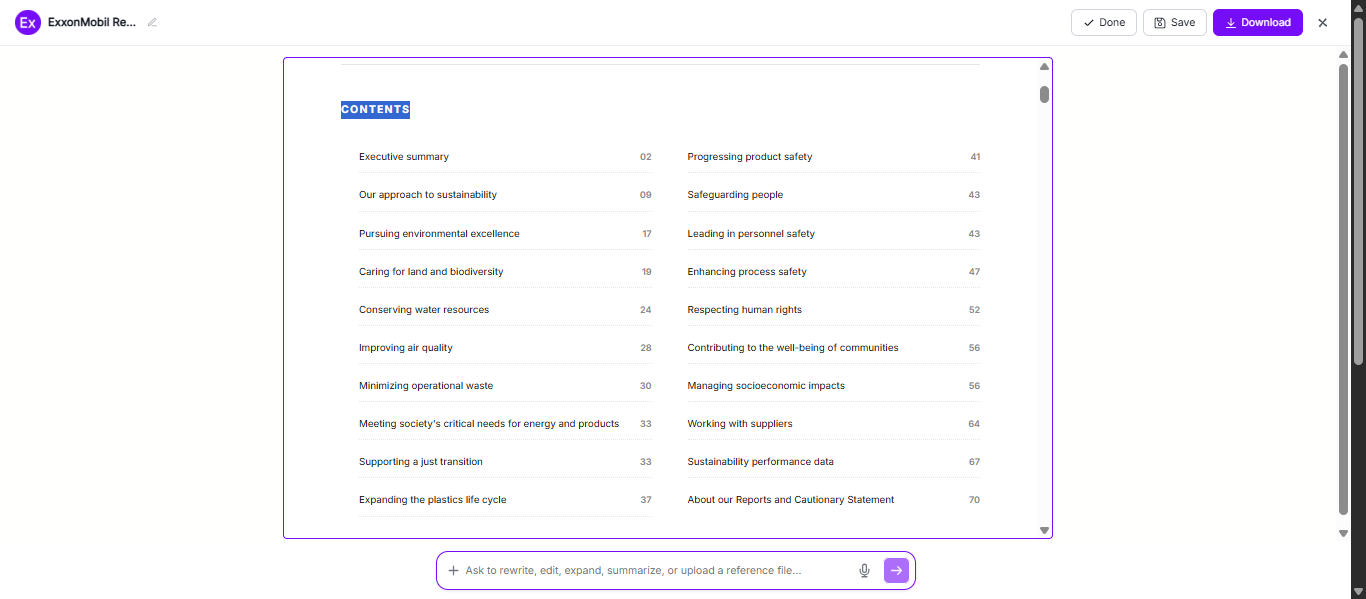Image resolution: width=1366 pixels, height=599 pixels.
Task: Click the Done button
Action: pos(1104,22)
